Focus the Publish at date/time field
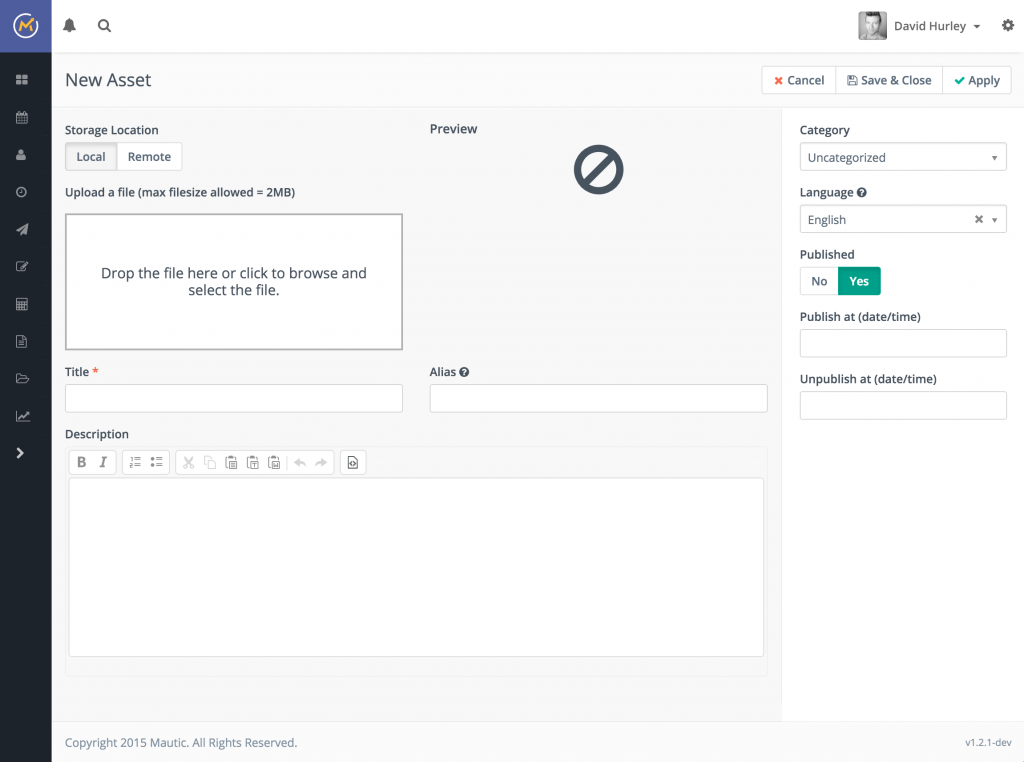Image resolution: width=1024 pixels, height=762 pixels. point(903,343)
